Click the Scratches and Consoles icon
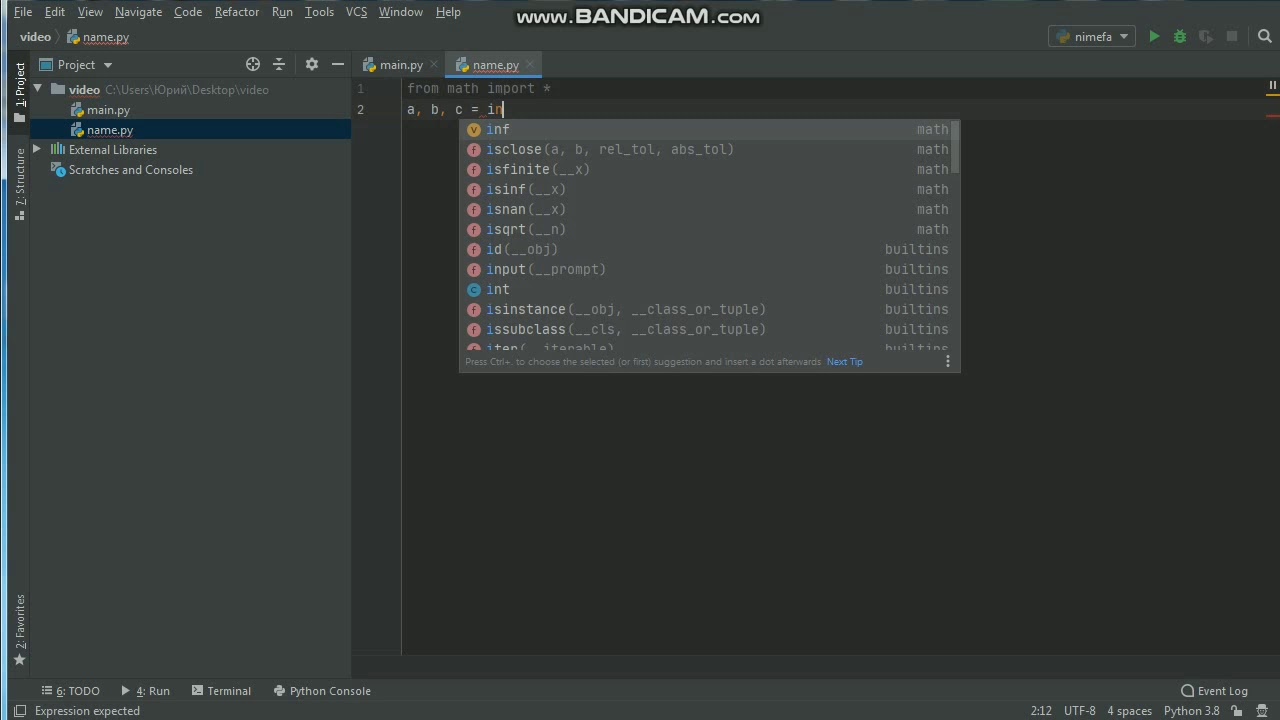Image resolution: width=1280 pixels, height=720 pixels. [59, 170]
